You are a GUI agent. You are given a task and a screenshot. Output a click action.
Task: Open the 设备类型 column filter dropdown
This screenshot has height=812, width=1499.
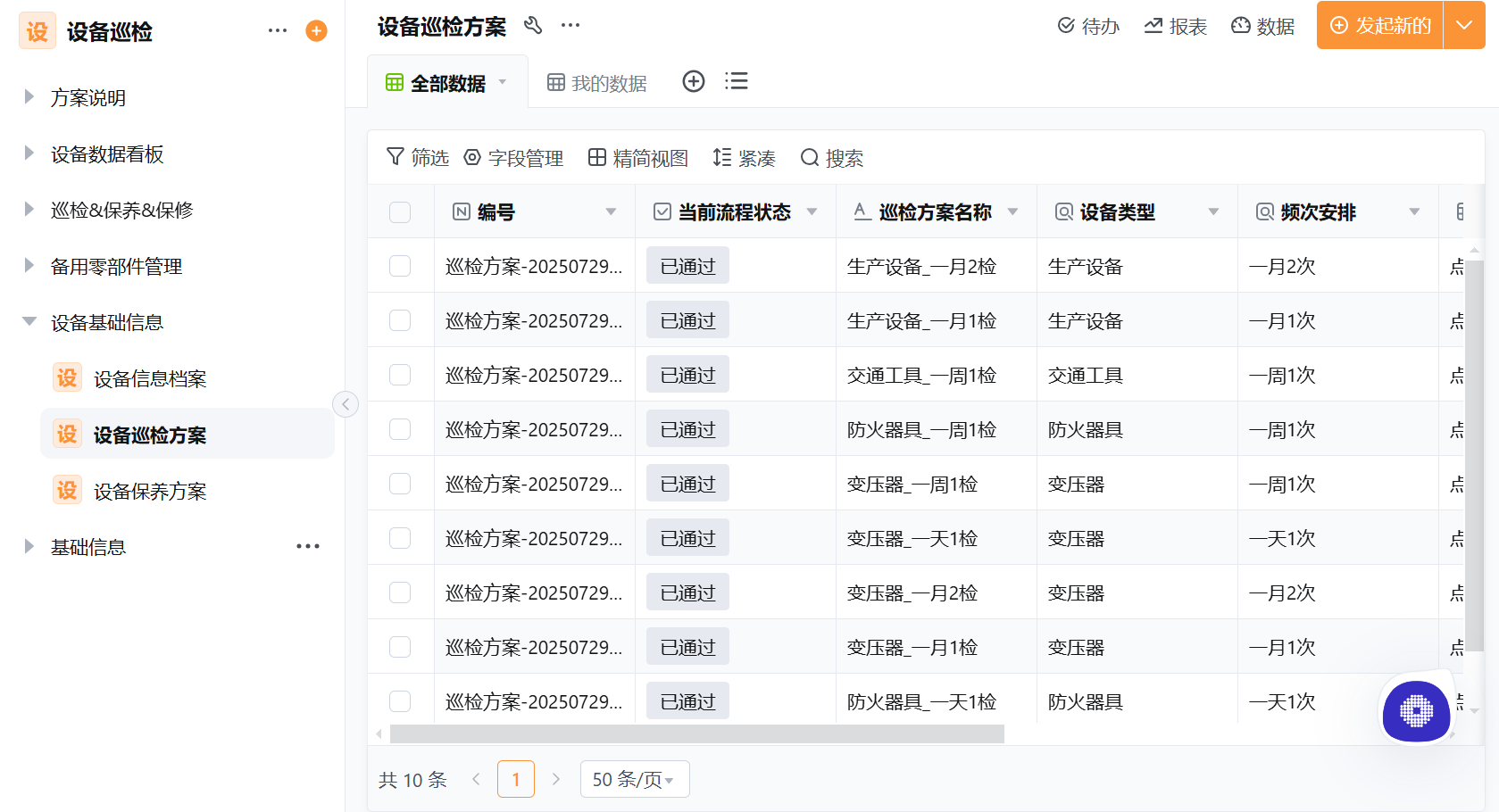(x=1212, y=211)
